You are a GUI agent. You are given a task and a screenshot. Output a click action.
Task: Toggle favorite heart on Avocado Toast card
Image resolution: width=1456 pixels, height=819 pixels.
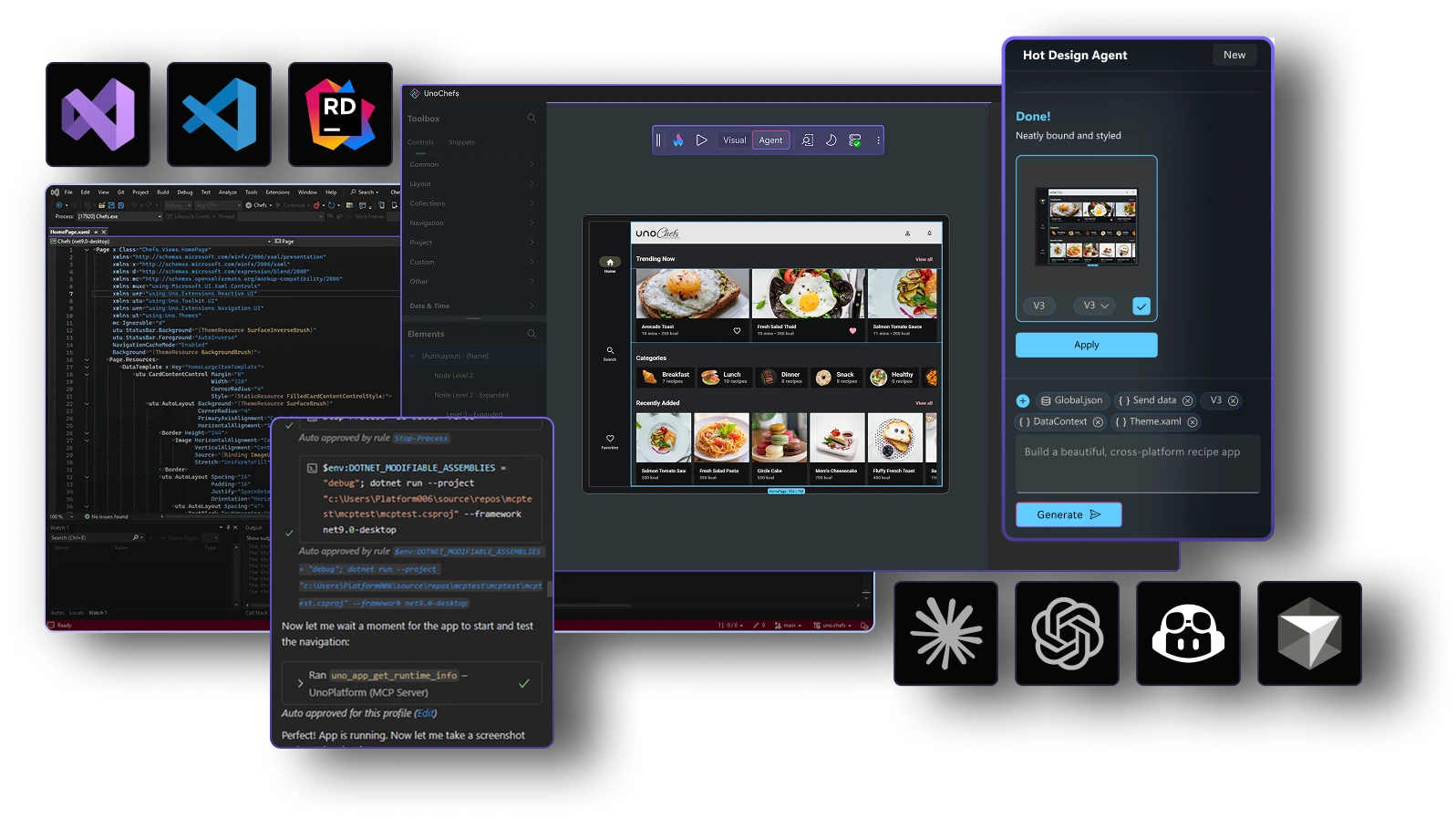coord(737,331)
